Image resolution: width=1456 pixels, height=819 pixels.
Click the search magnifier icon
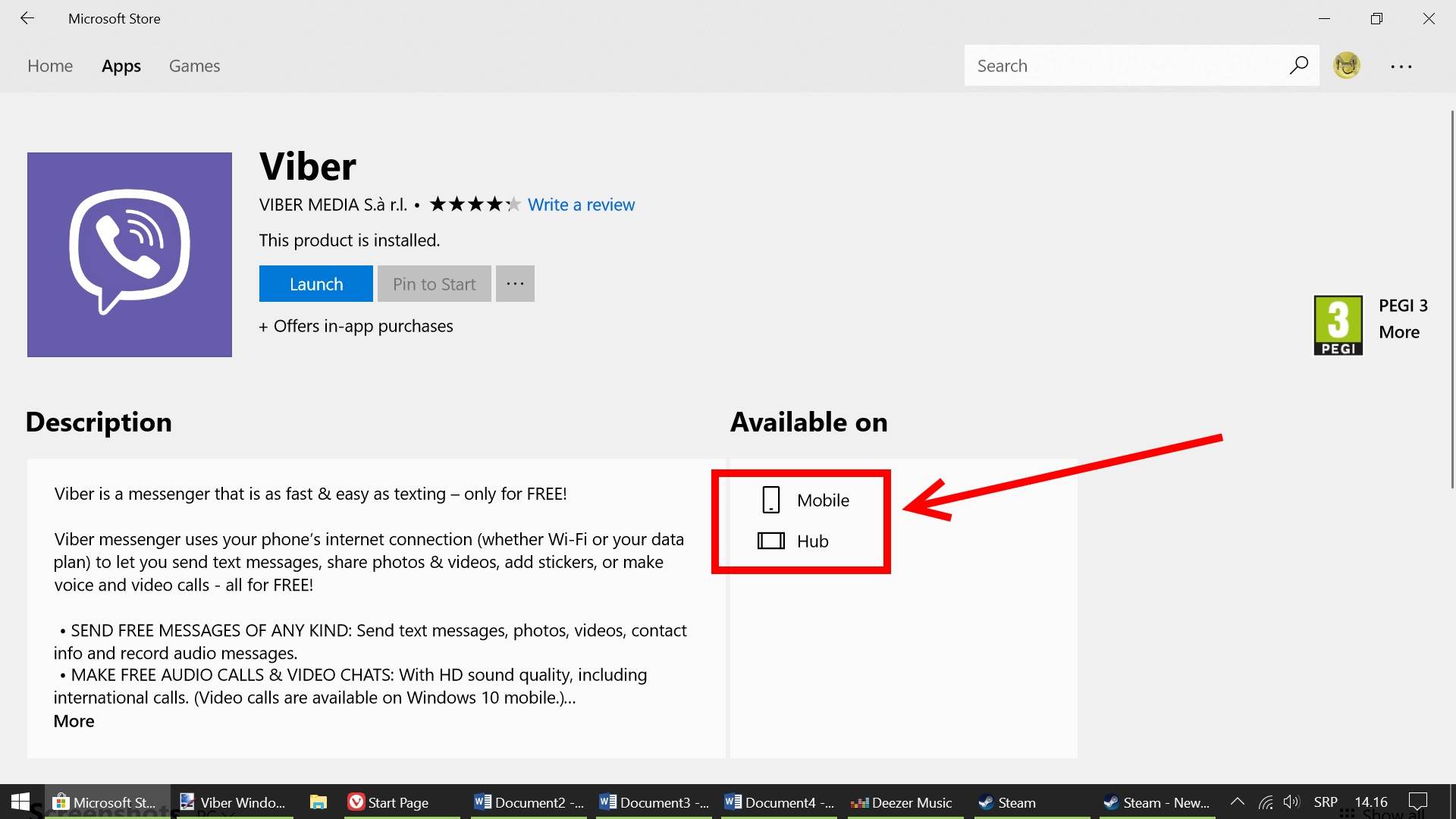(1298, 65)
